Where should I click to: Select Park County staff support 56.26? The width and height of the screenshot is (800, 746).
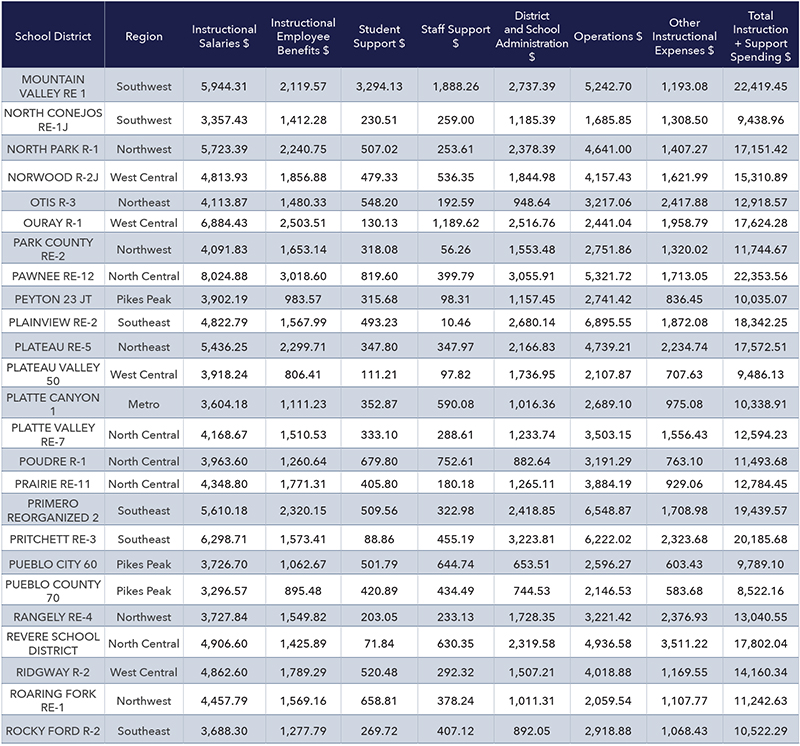click(456, 250)
